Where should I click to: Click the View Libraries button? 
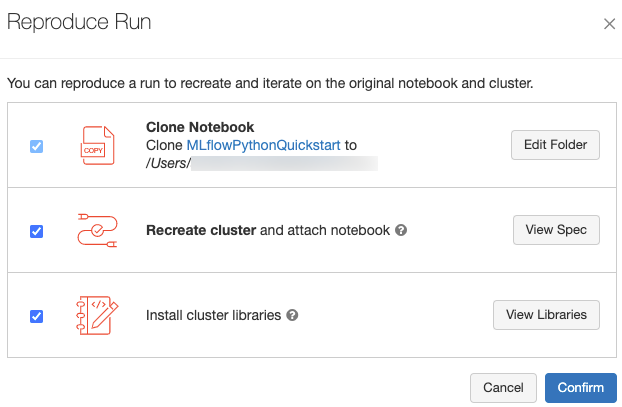(546, 315)
